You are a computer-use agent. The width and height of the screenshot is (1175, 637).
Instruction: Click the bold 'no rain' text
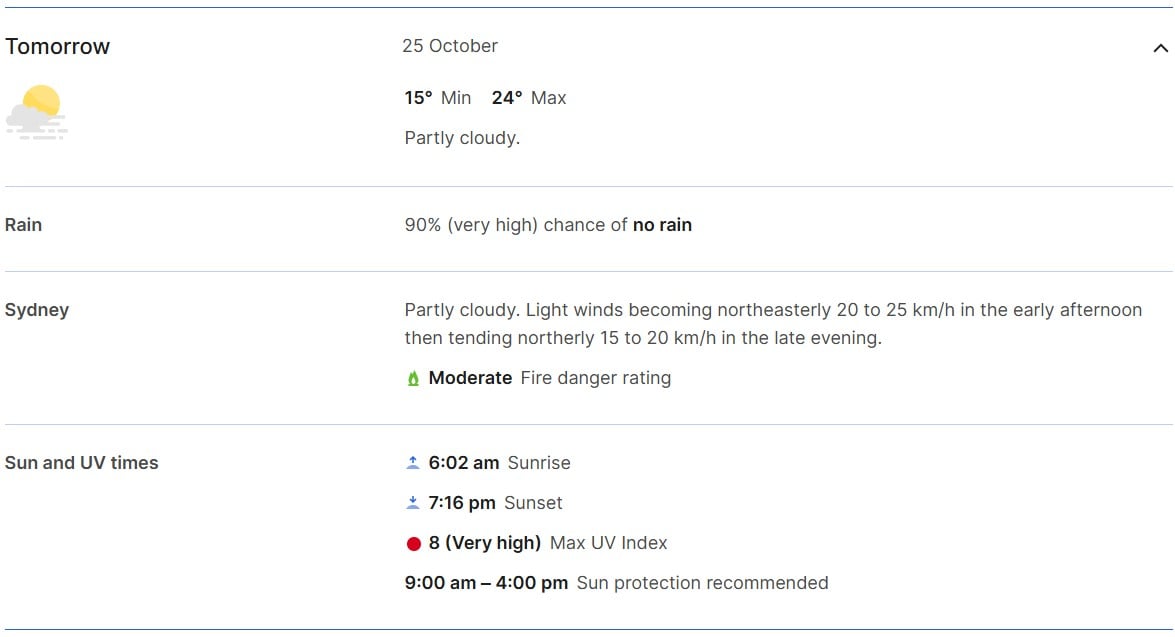(662, 225)
